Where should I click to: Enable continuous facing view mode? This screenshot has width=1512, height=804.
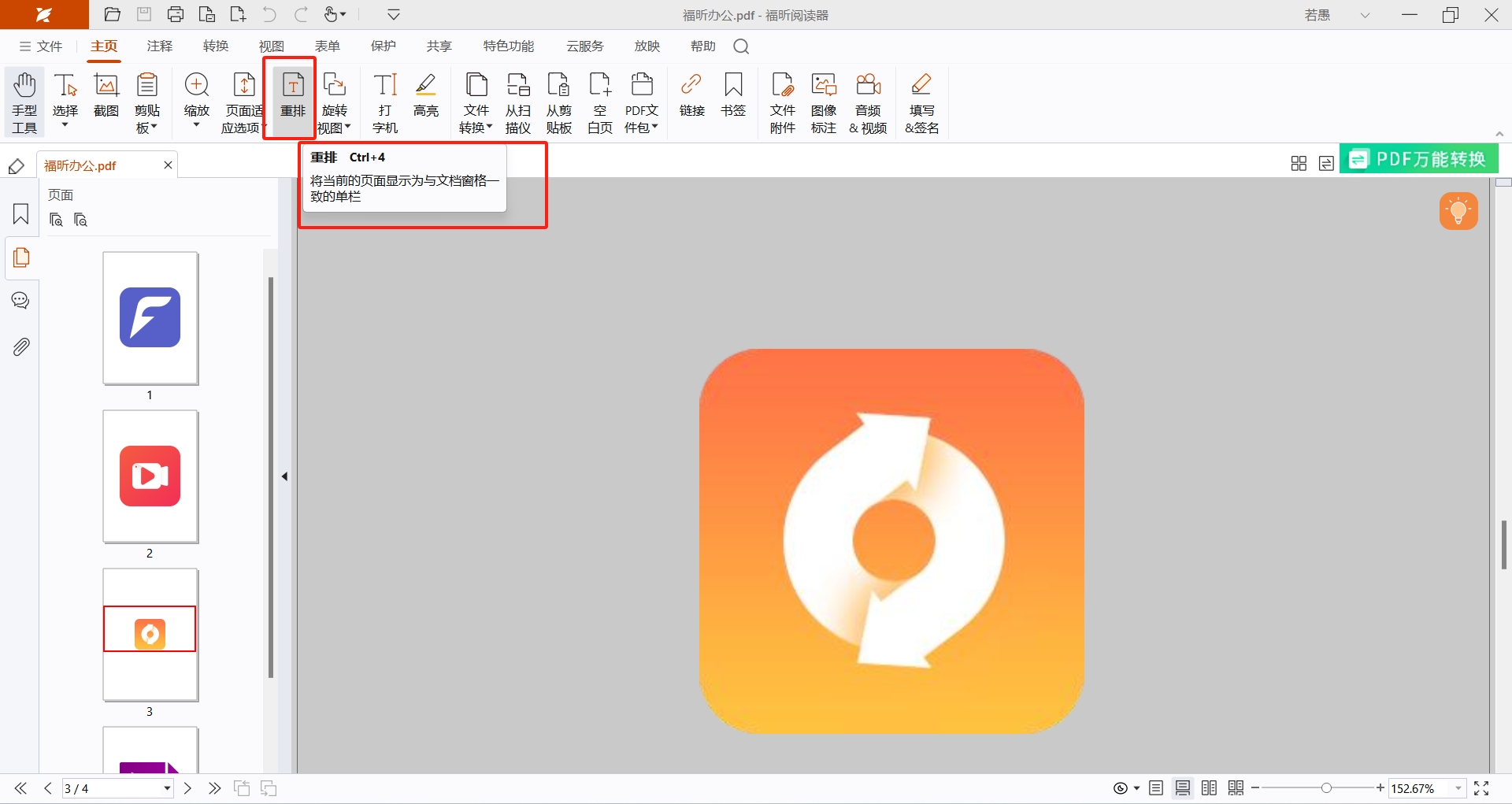(x=1236, y=788)
